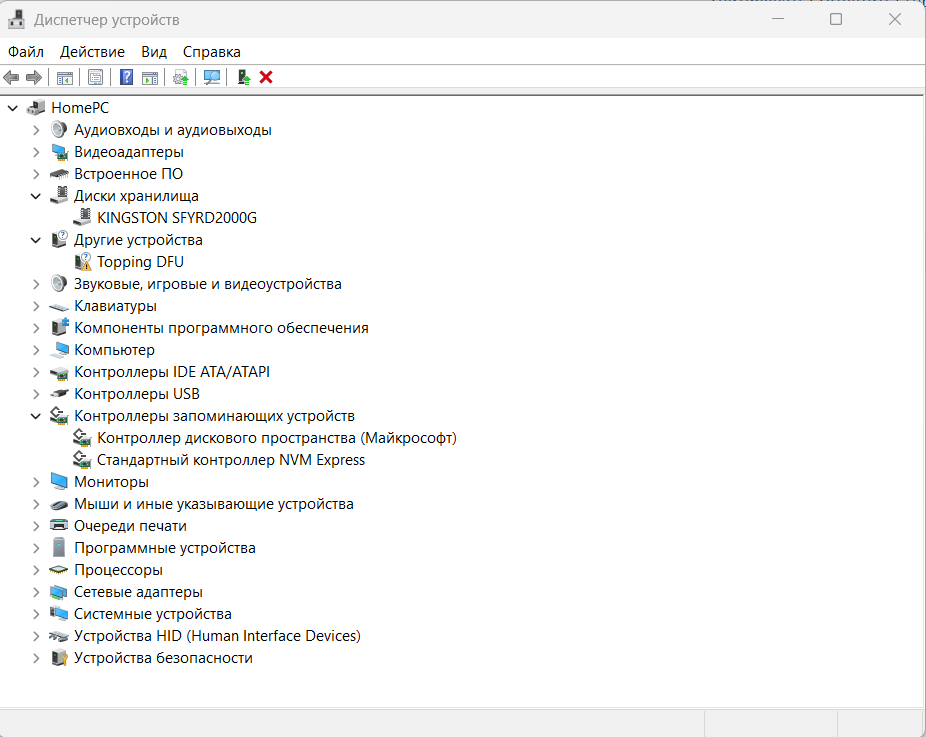
Task: Click the keyboard icon beside Клавиатуры
Action: (59, 306)
